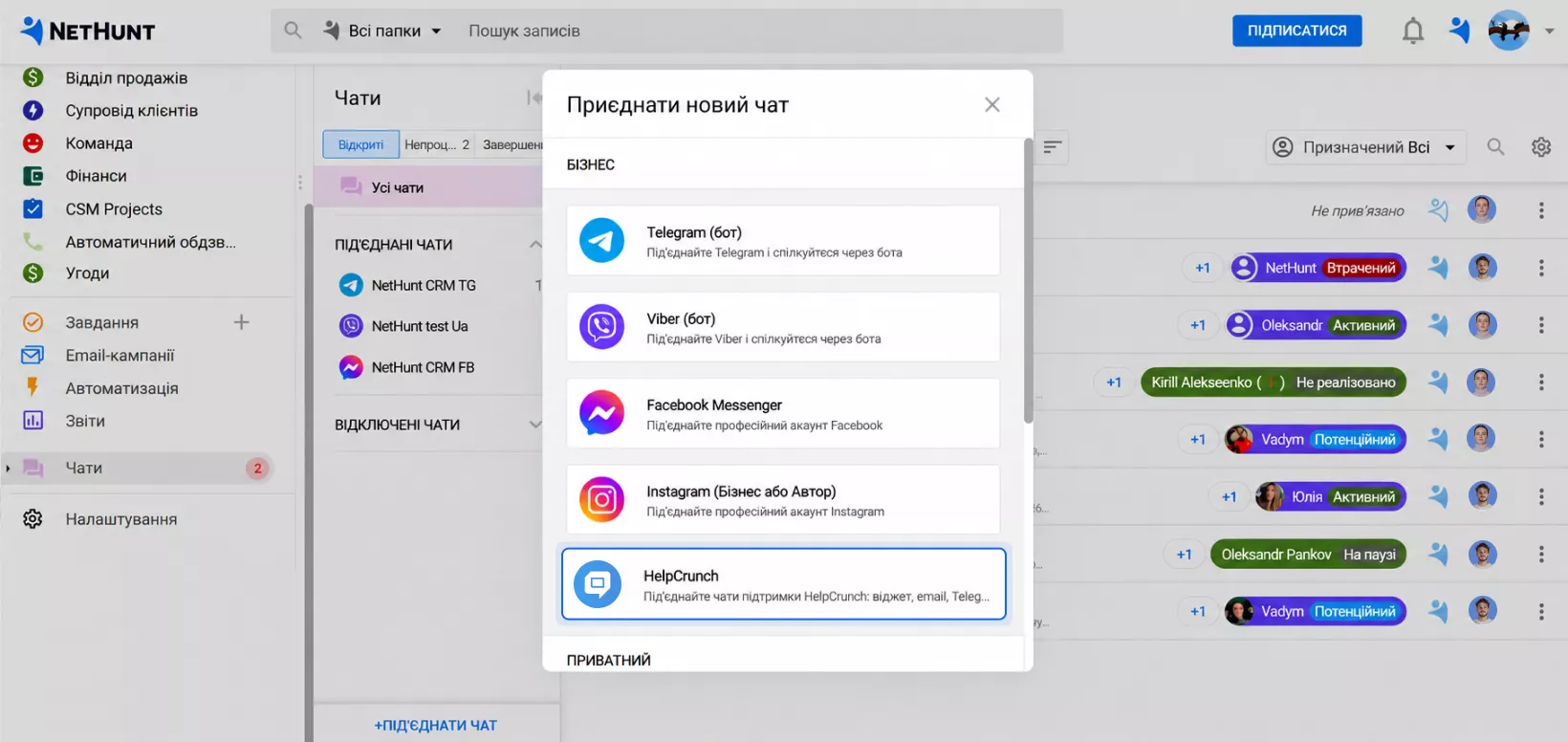Open Звіти section
The height and width of the screenshot is (742, 1568).
85,421
